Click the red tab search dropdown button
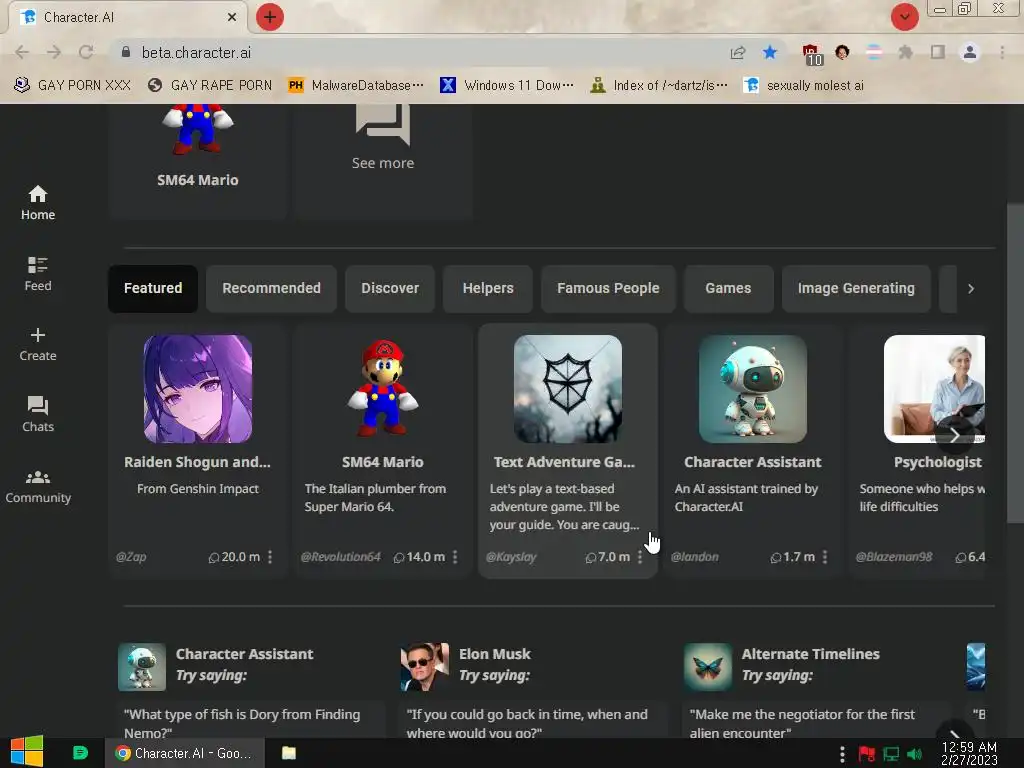This screenshot has height=768, width=1024. pos(904,17)
